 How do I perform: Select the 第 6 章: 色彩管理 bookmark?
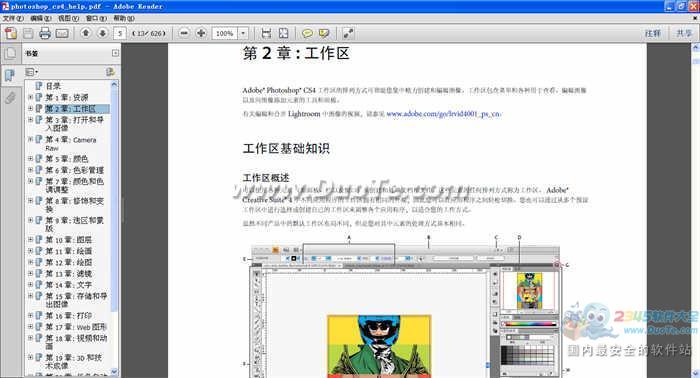(x=75, y=170)
